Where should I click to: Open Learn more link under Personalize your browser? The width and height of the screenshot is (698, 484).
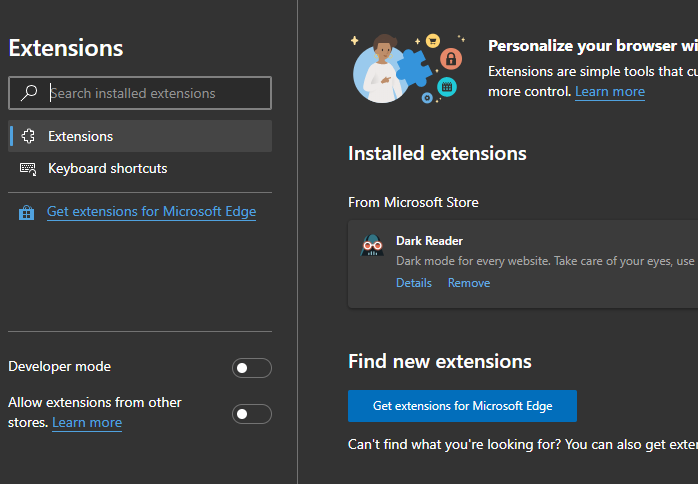(610, 92)
